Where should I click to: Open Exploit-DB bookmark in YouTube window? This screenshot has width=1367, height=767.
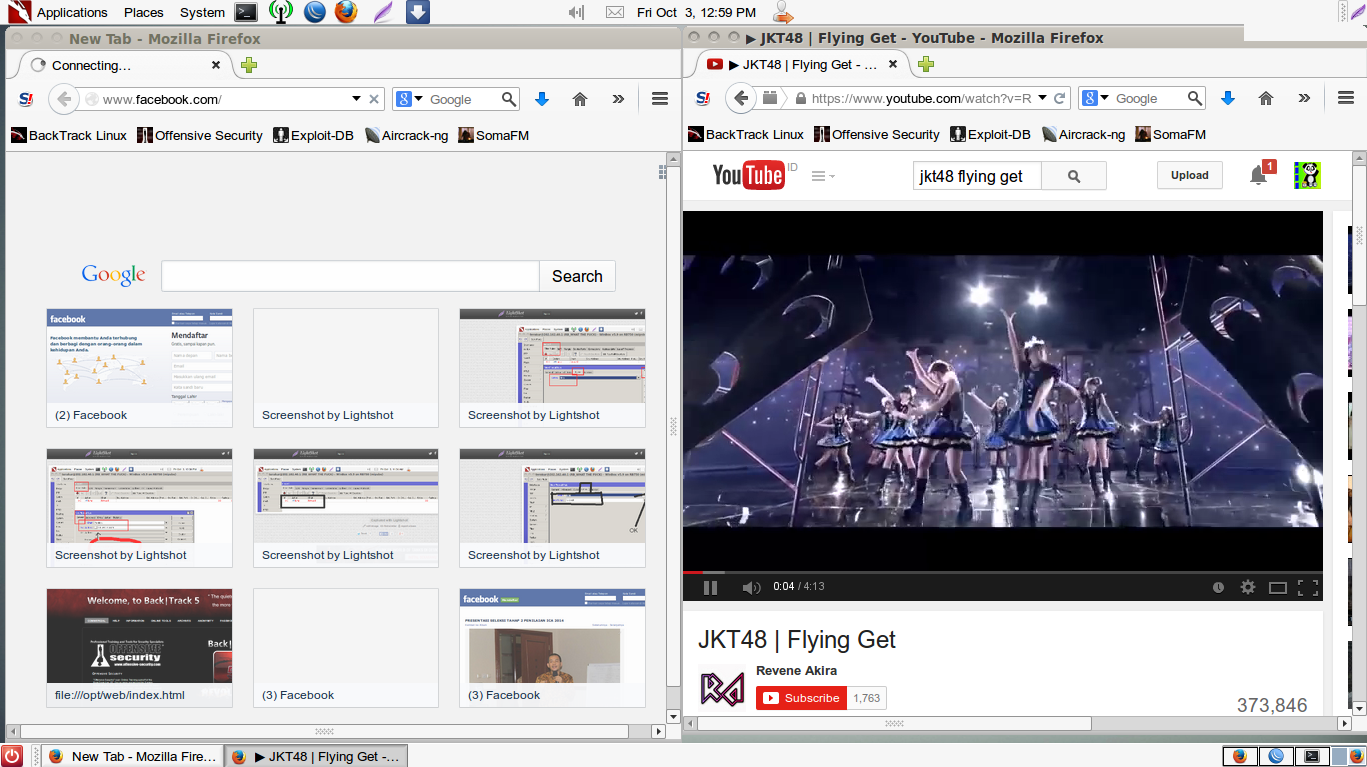pyautogui.click(x=990, y=134)
